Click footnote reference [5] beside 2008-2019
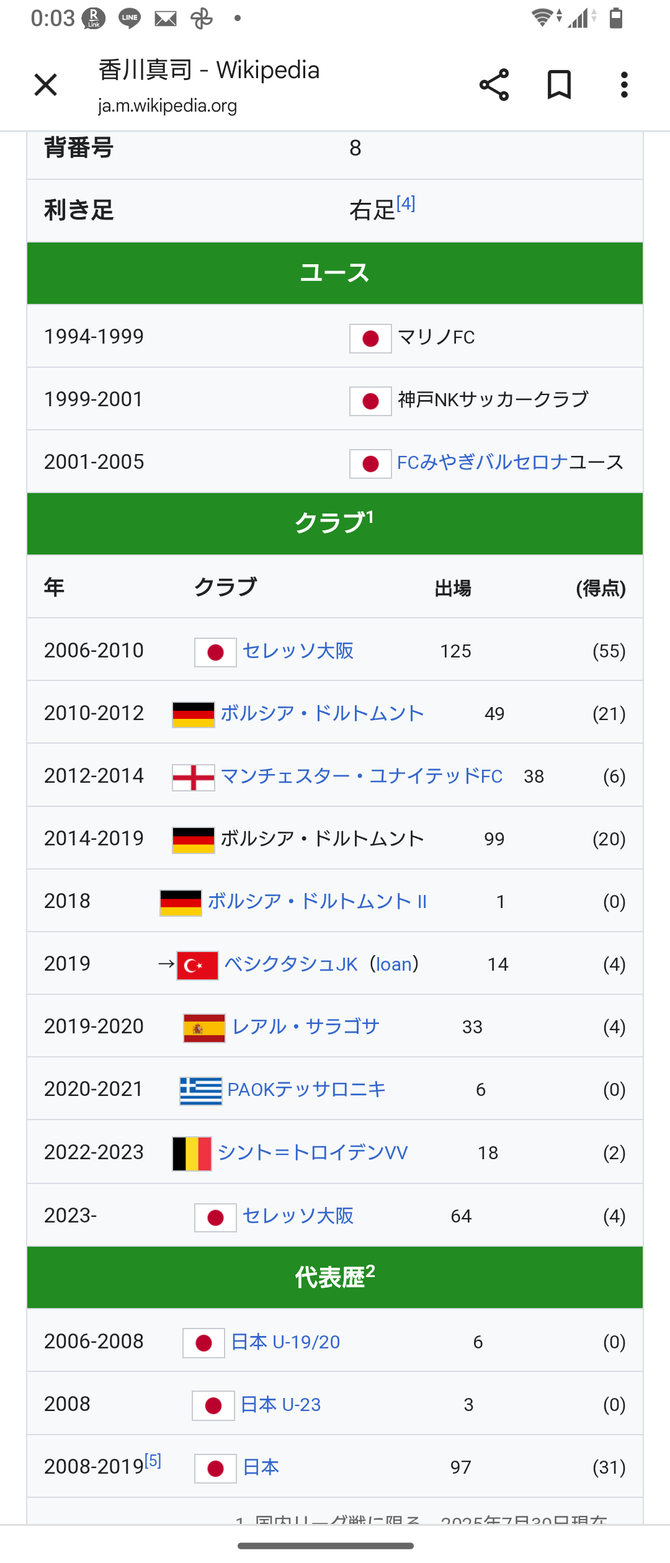The height and width of the screenshot is (1563, 670). [x=152, y=1461]
